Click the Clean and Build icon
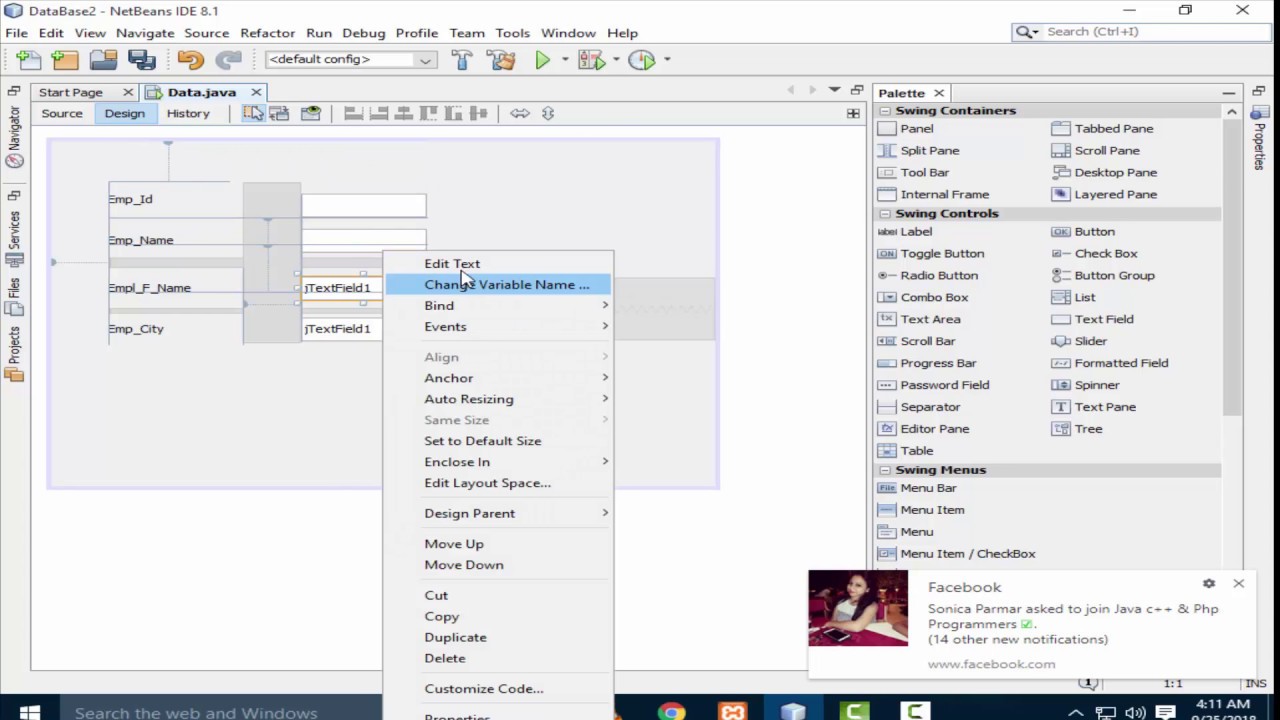The width and height of the screenshot is (1280, 720). point(500,60)
